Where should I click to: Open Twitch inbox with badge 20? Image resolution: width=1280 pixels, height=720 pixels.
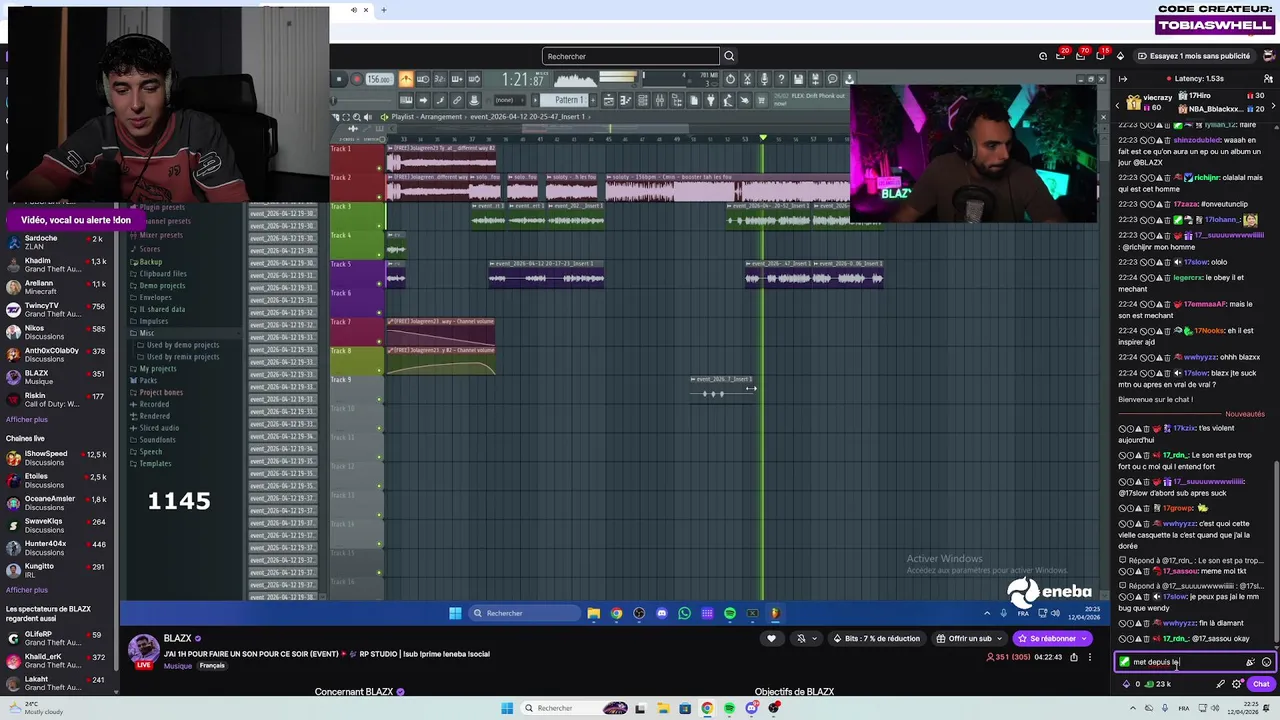[x=1061, y=56]
